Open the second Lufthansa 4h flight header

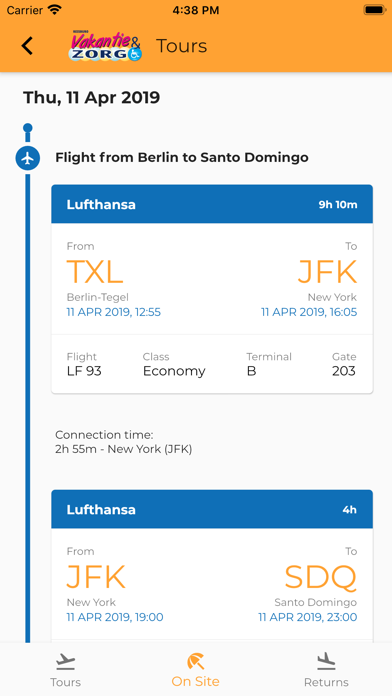pyautogui.click(x=212, y=509)
